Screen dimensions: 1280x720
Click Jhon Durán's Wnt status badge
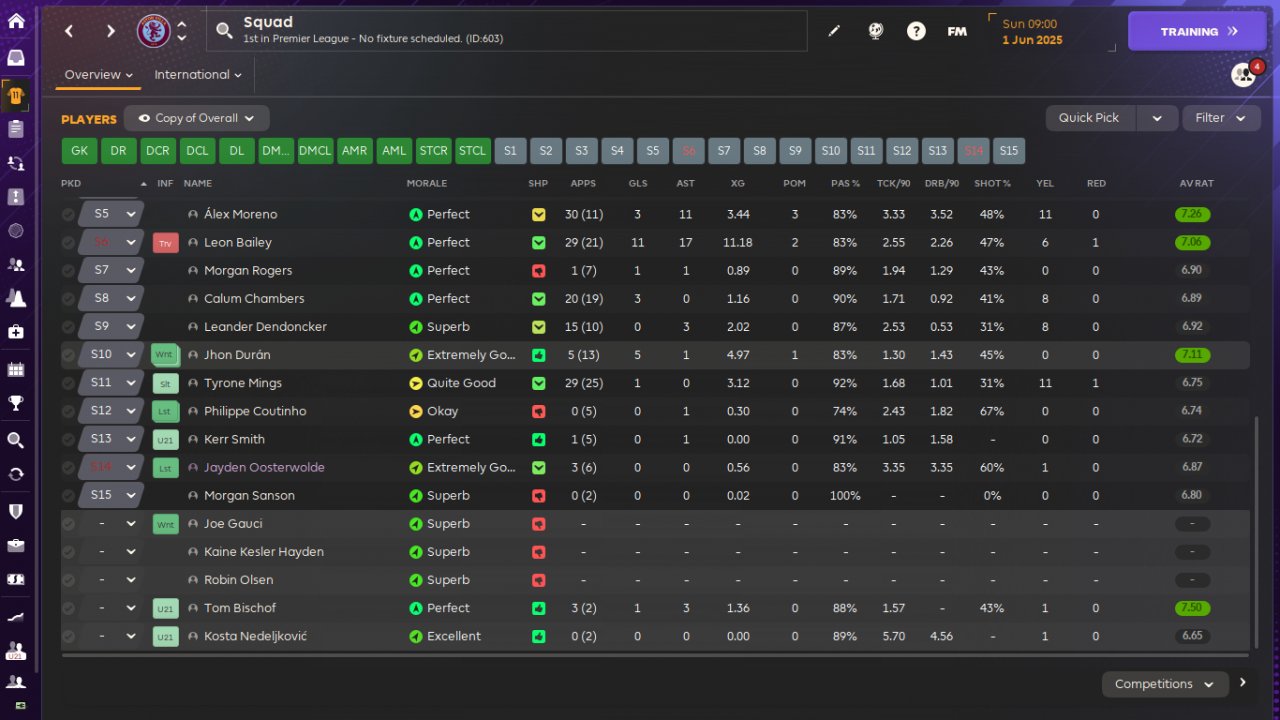[x=165, y=355]
